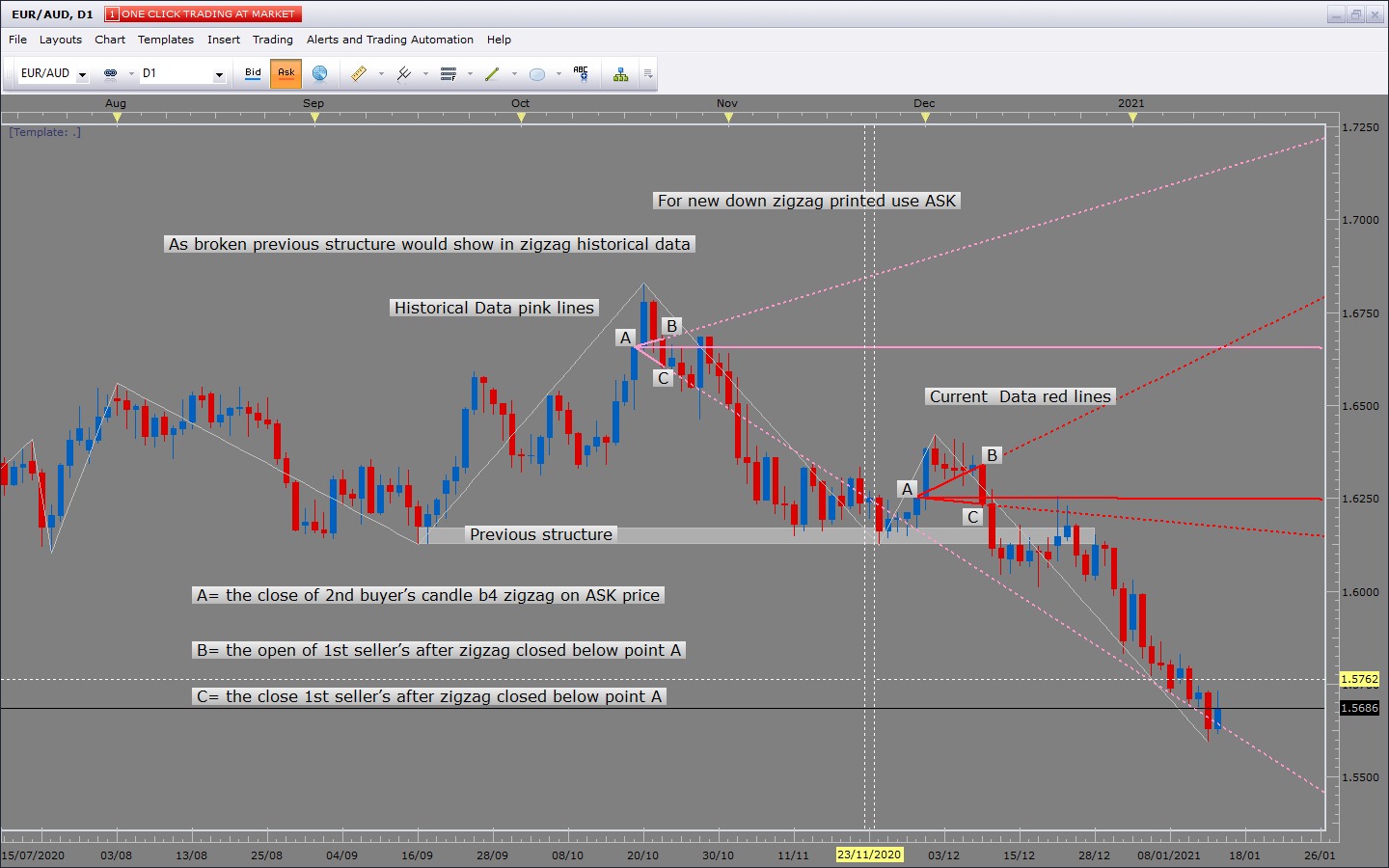This screenshot has width=1389, height=868.
Task: Select the ellipse shape tool
Action: point(537,73)
